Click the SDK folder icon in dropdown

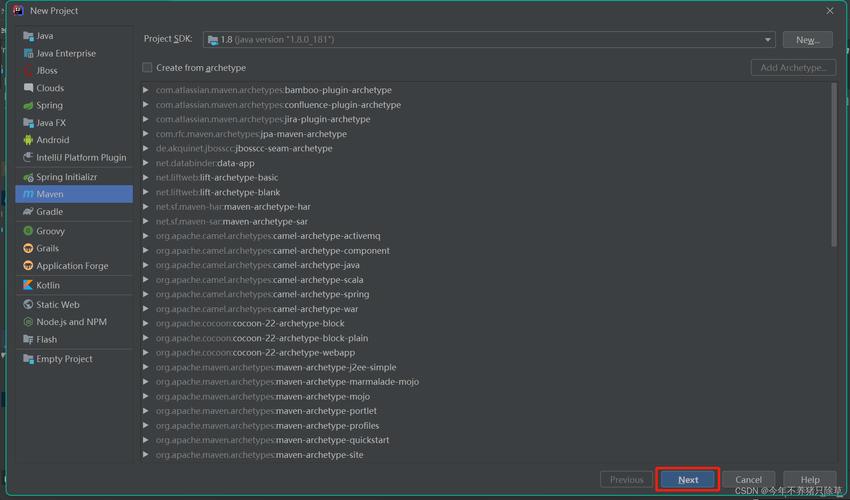point(213,40)
